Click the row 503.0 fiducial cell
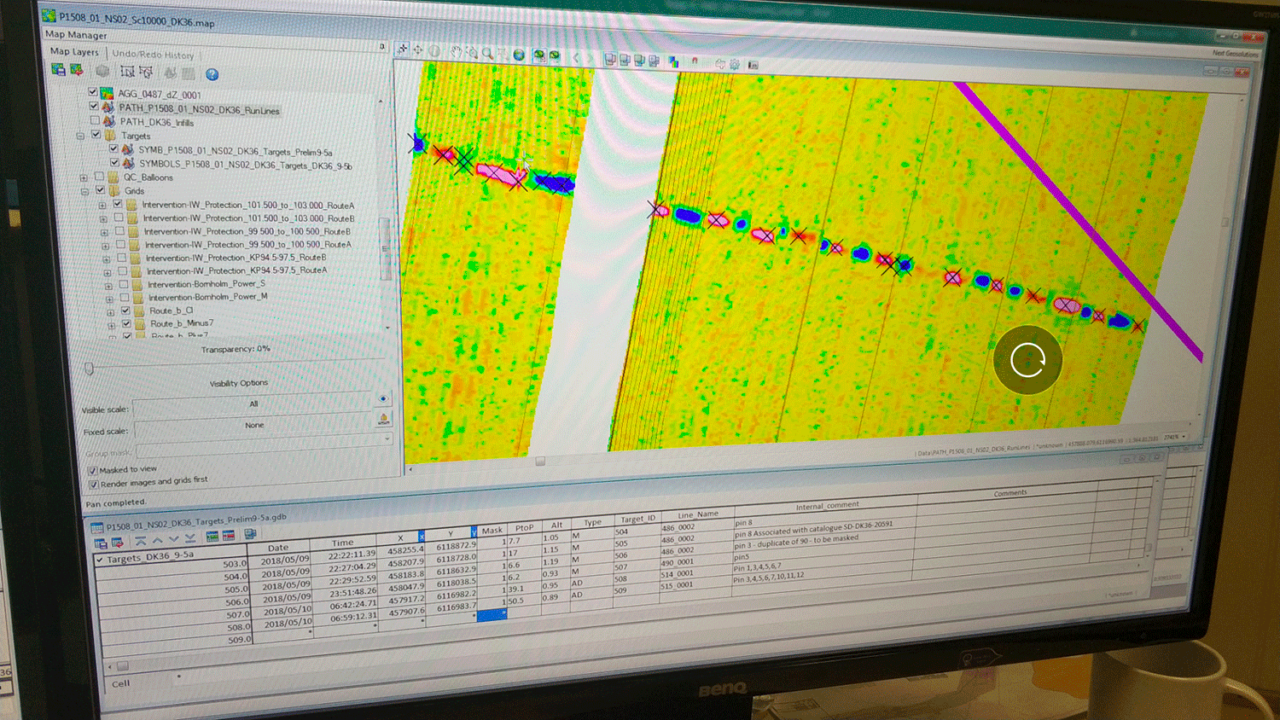The width and height of the screenshot is (1280, 720). coord(172,567)
